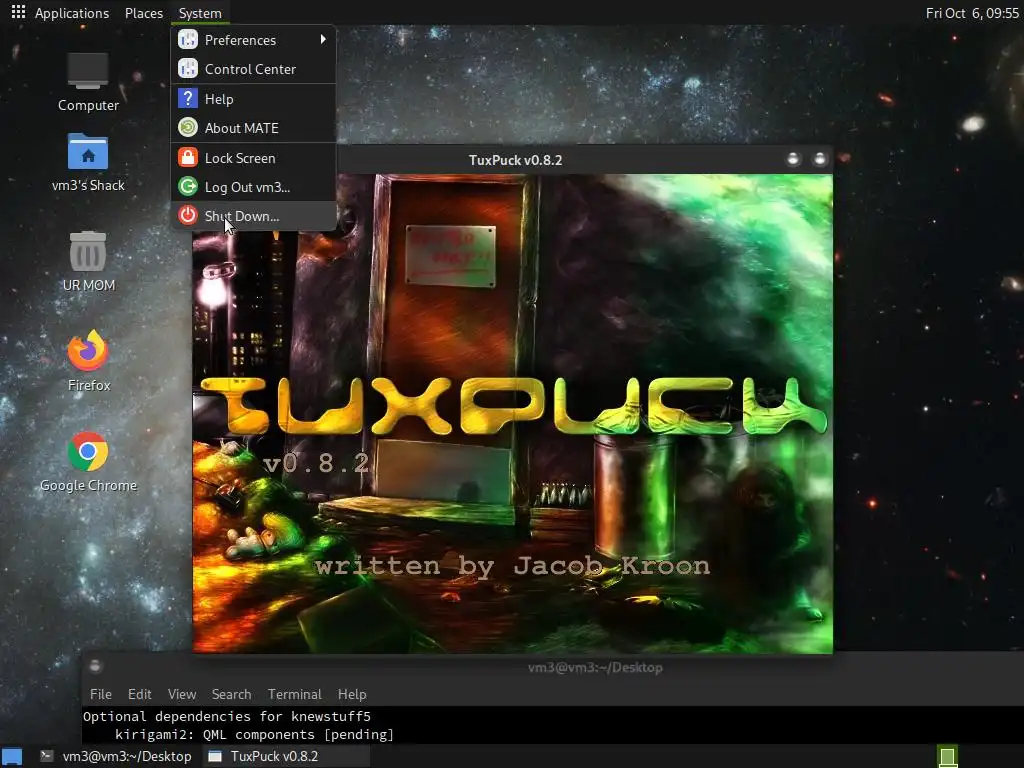
Task: Click the TuxPuck v0.8.2 window title bar
Action: (515, 160)
